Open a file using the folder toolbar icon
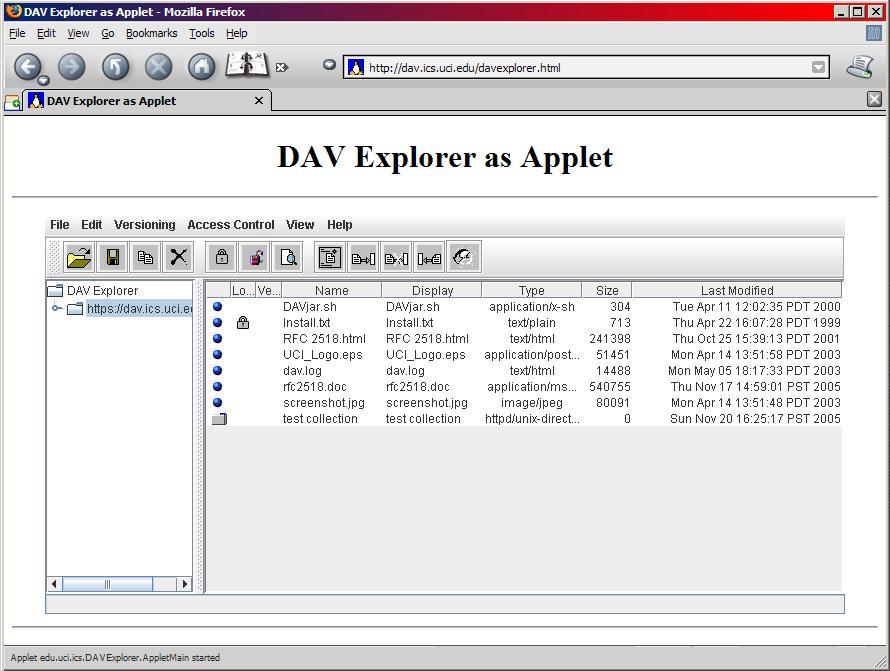The width and height of the screenshot is (890, 671). pos(77,257)
